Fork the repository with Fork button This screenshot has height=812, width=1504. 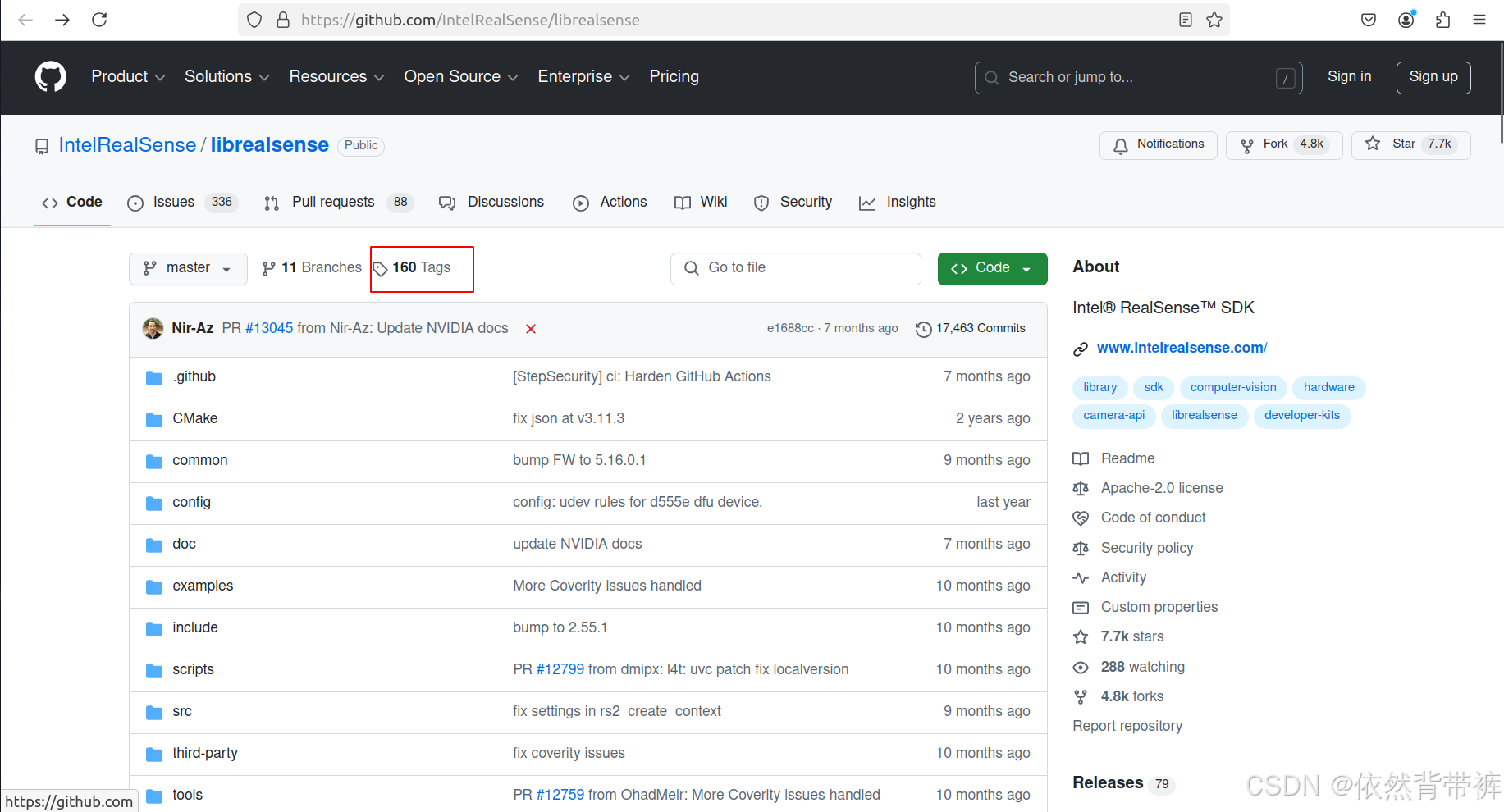pos(1283,144)
